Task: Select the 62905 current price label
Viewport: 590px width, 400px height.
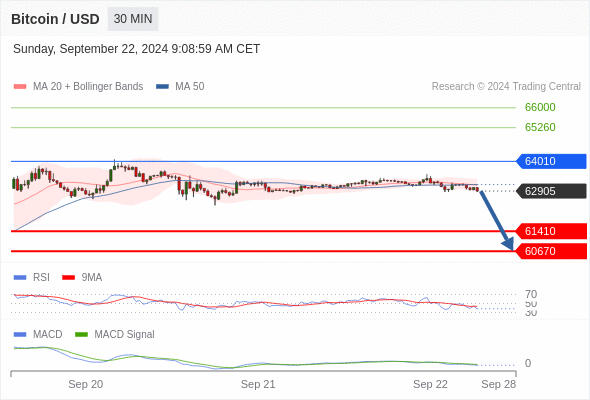Action: 551,191
